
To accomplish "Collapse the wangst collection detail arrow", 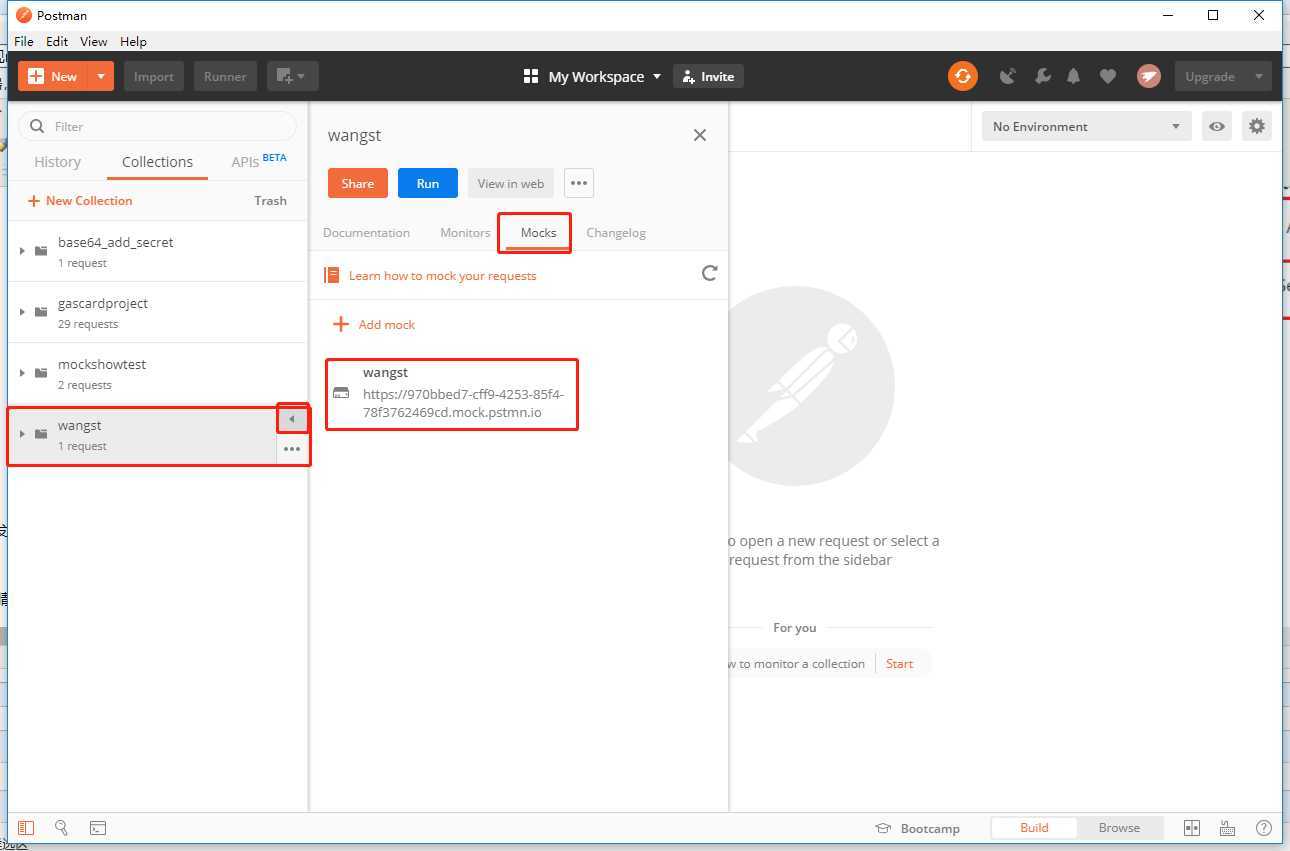I will [292, 419].
